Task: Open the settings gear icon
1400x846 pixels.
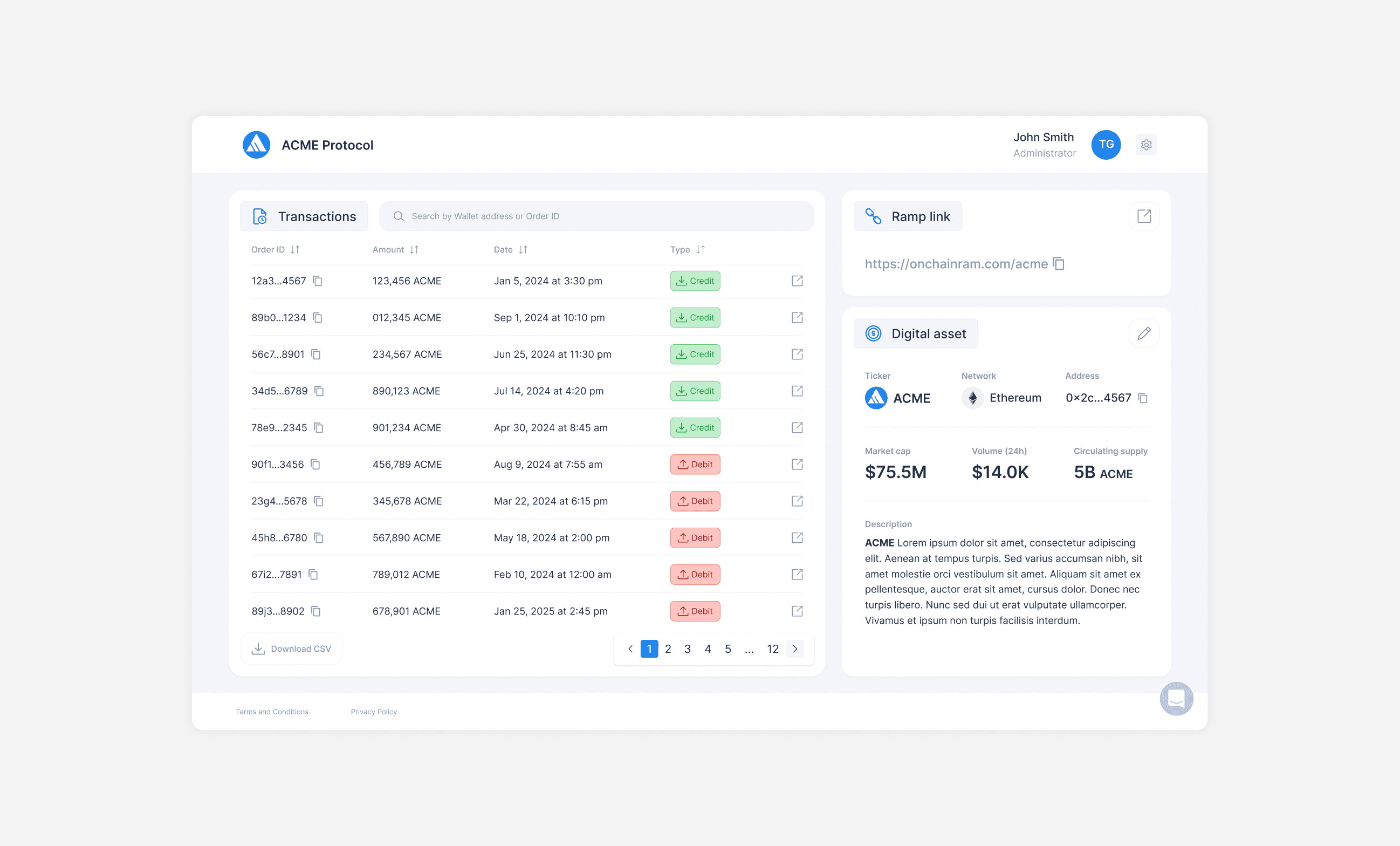Action: (1145, 145)
